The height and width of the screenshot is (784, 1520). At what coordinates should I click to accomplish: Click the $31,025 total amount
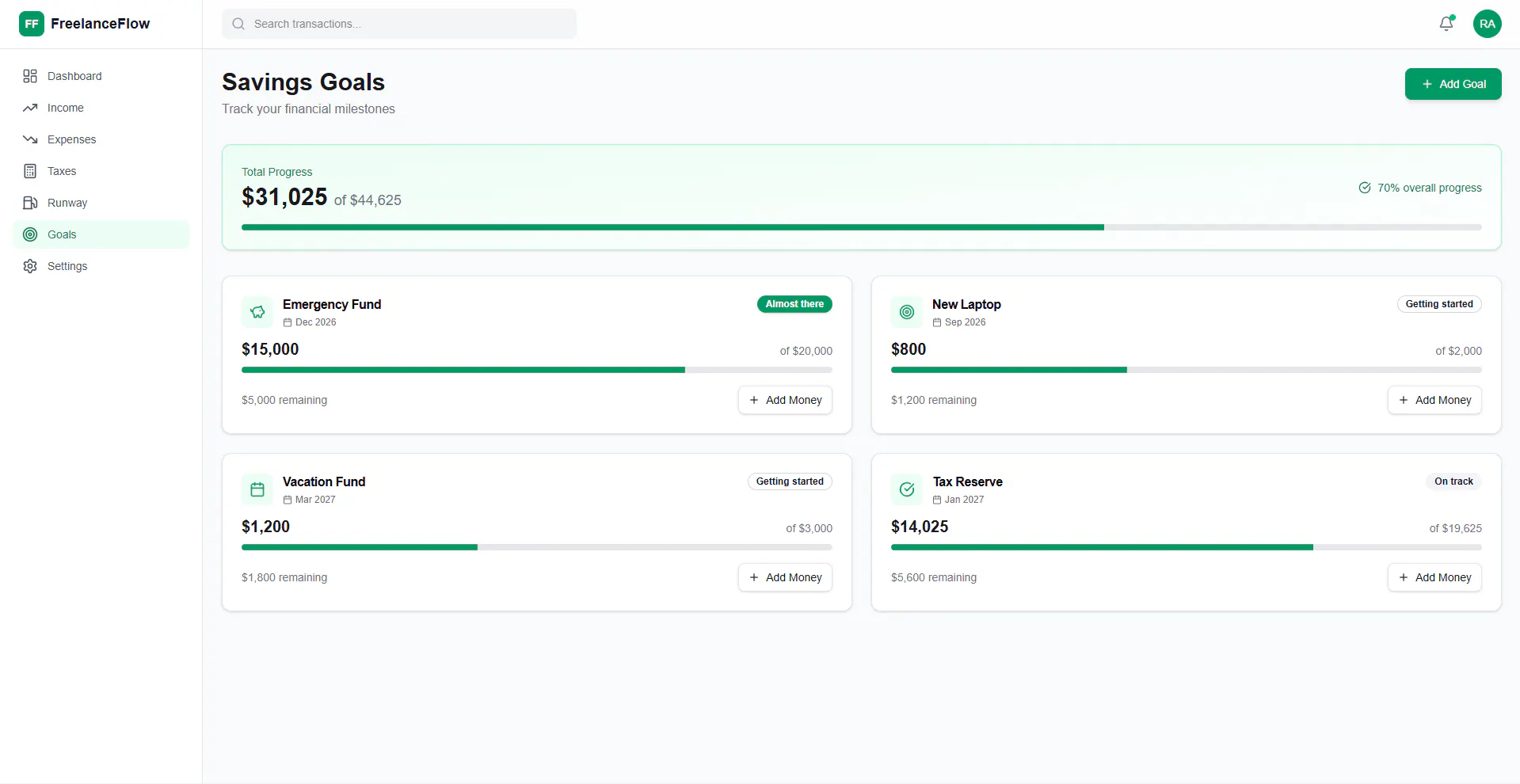pyautogui.click(x=284, y=196)
